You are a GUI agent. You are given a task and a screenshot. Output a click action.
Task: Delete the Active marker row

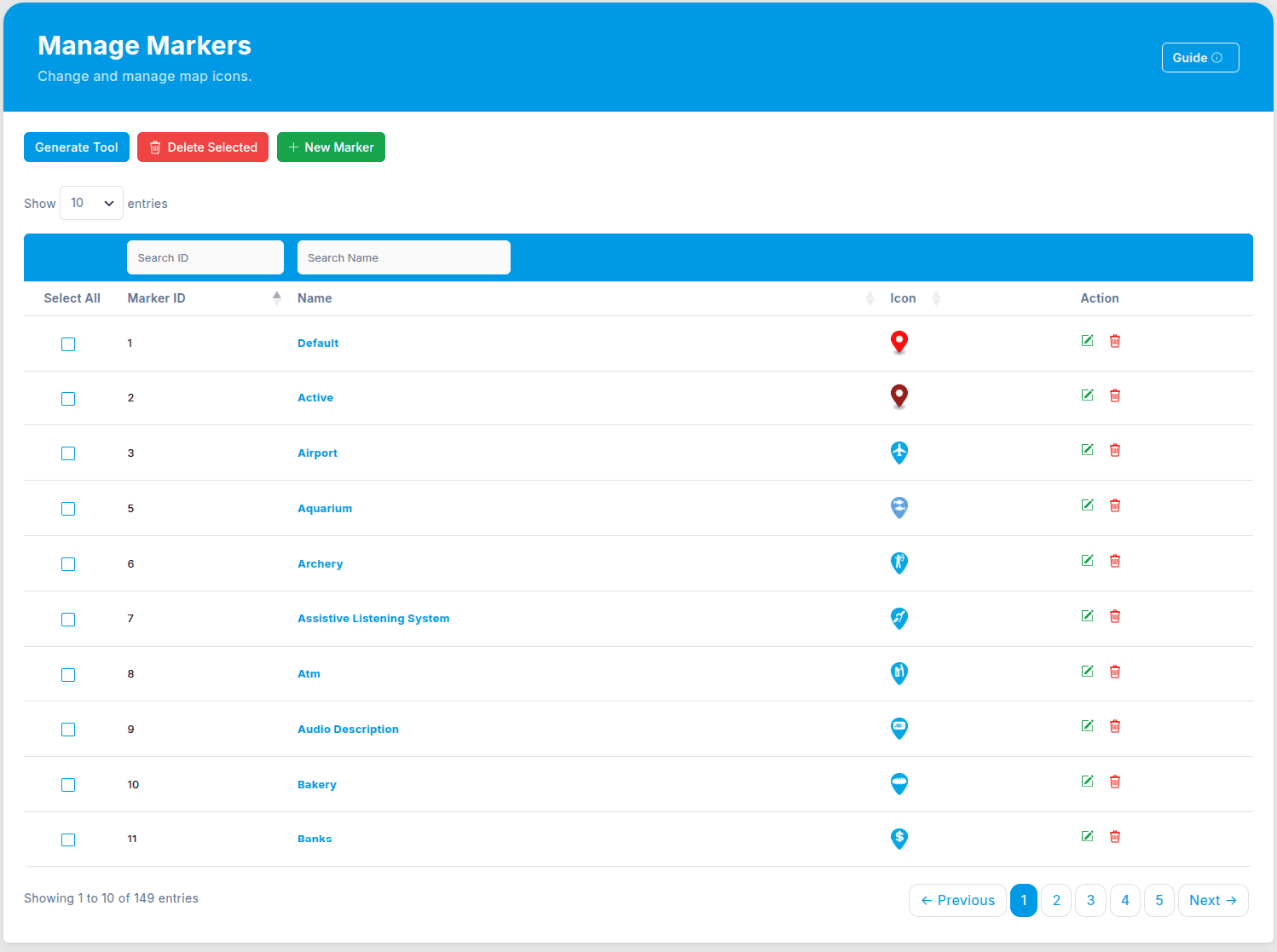point(1115,395)
